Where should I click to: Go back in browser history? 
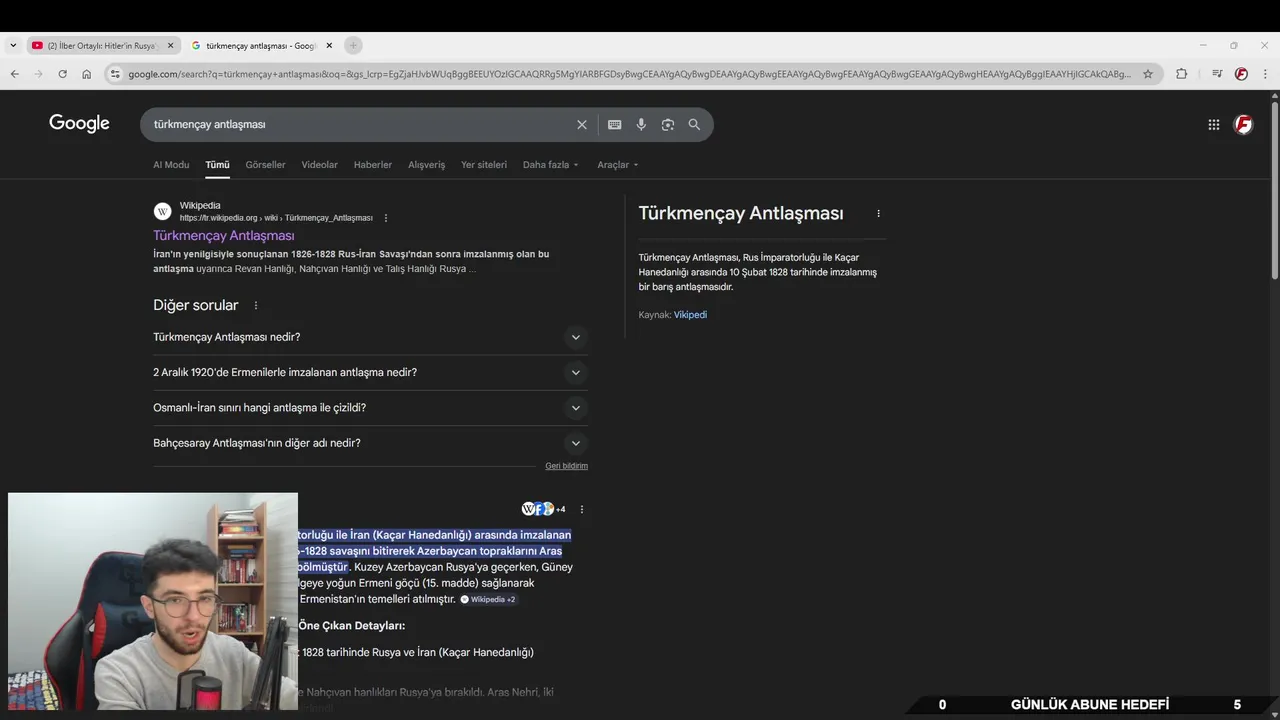coord(14,74)
